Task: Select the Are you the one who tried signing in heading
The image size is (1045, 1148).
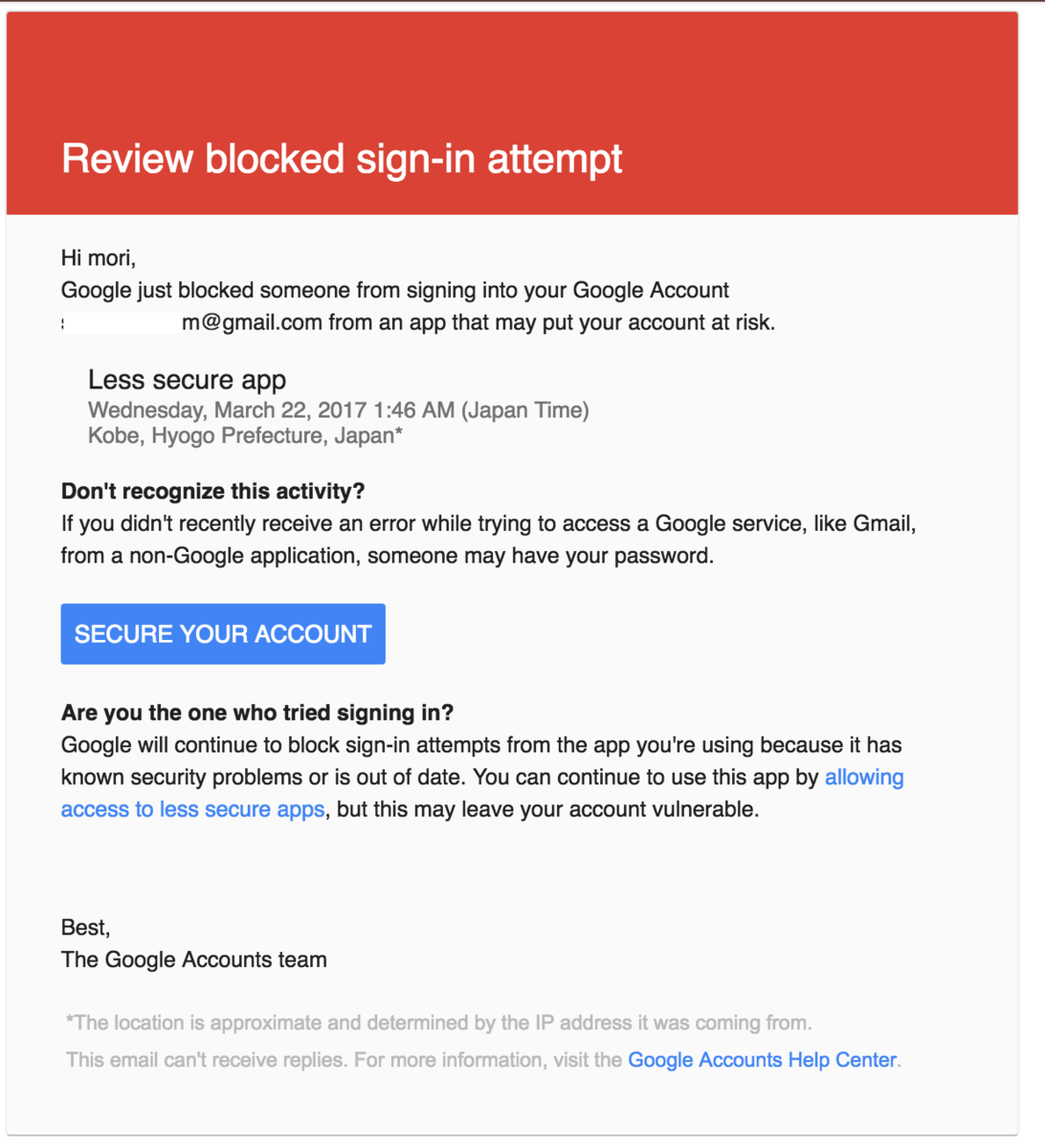Action: point(257,713)
